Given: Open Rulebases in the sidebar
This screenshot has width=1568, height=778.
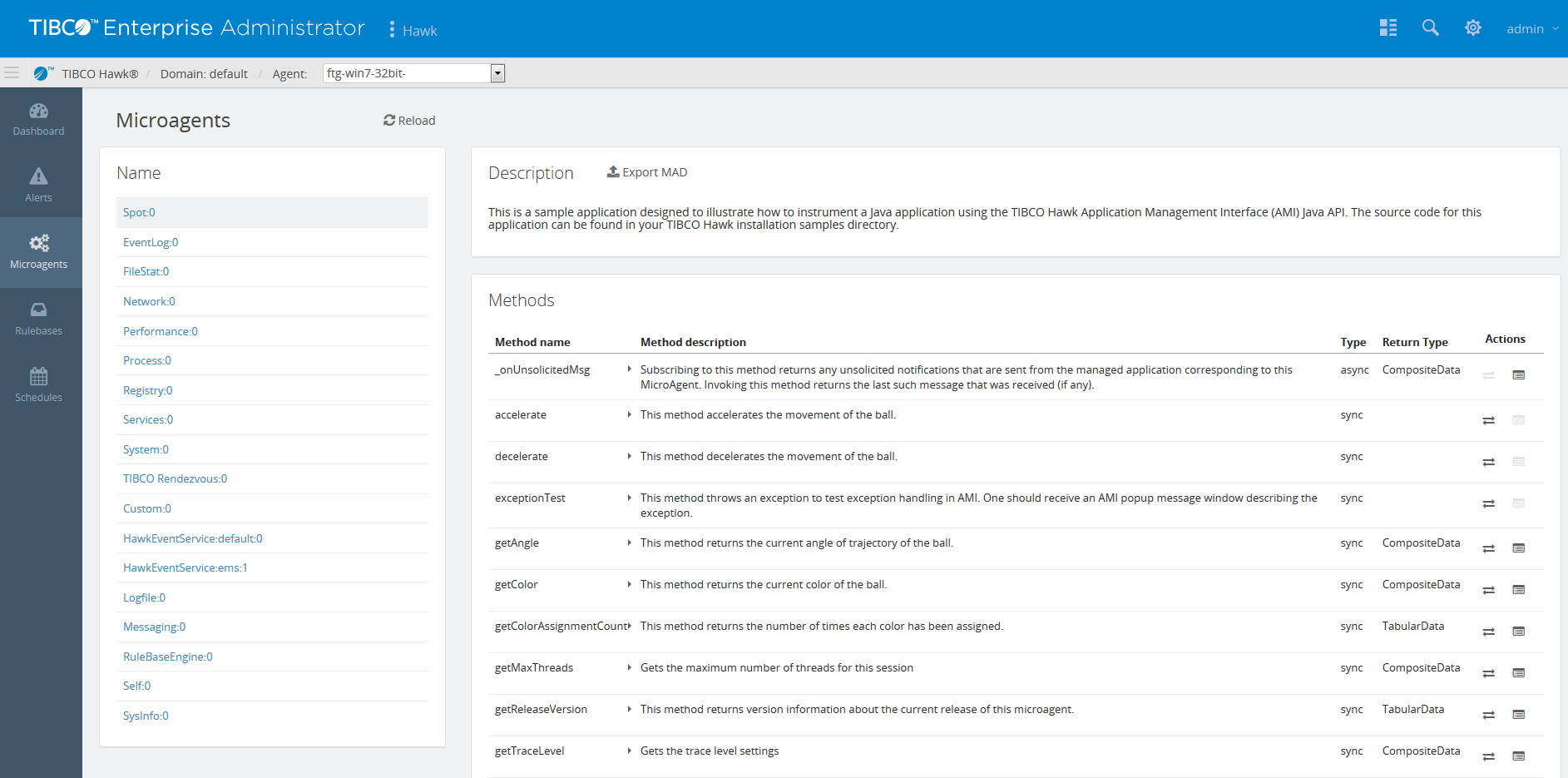Looking at the screenshot, I should pos(39,319).
